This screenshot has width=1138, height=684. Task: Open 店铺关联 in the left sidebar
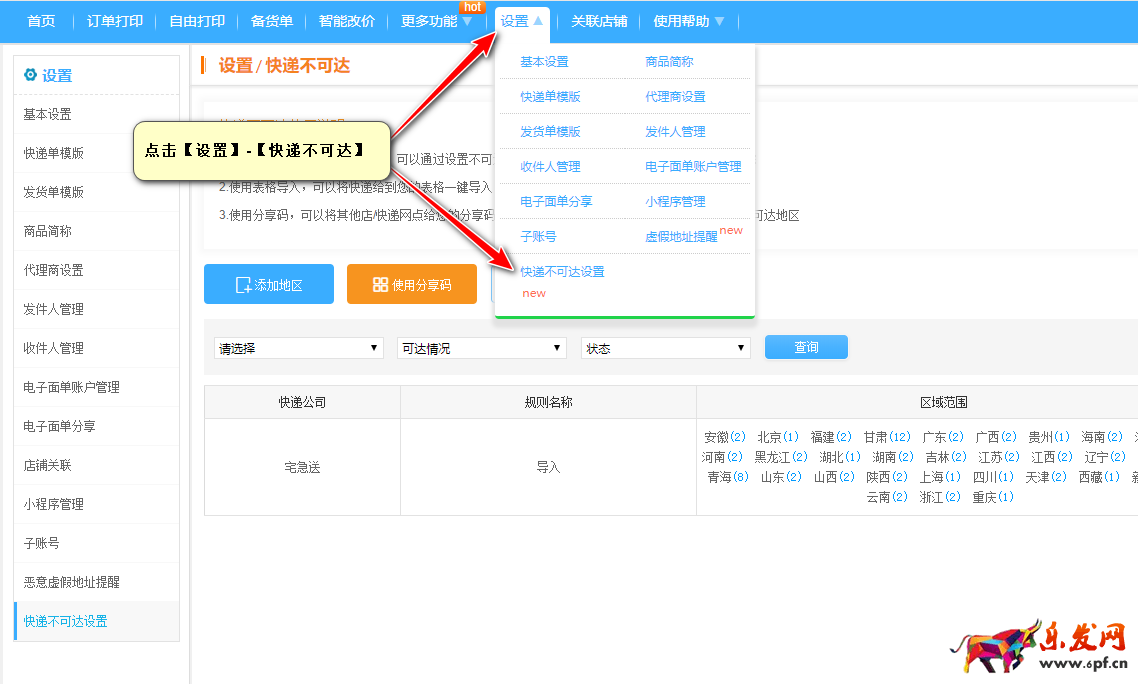point(48,465)
